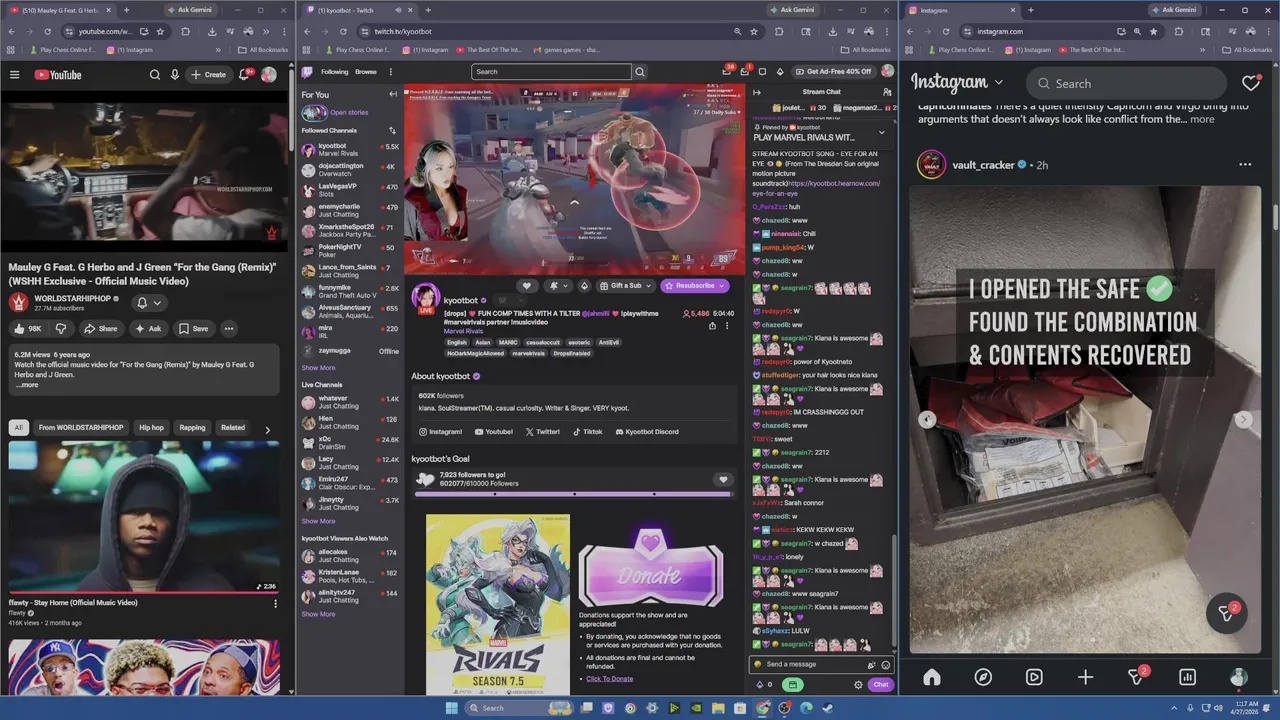This screenshot has width=1280, height=720.
Task: Click YouTube Create button
Action: click(x=209, y=75)
